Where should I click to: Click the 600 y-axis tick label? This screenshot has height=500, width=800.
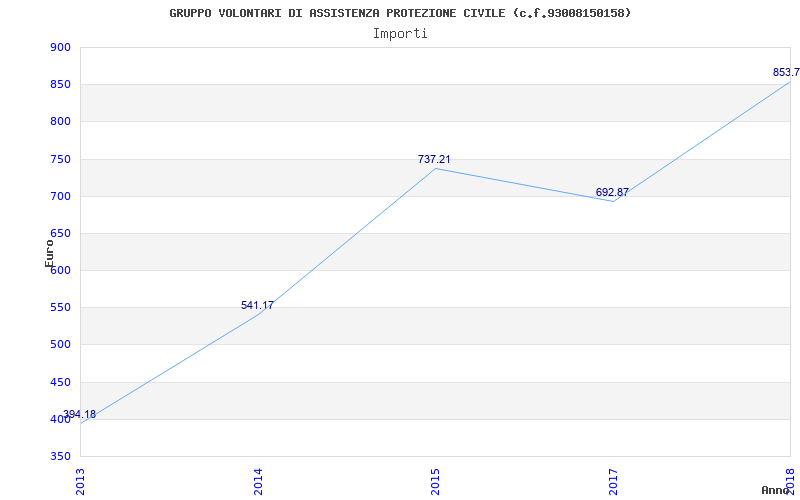[x=60, y=270]
